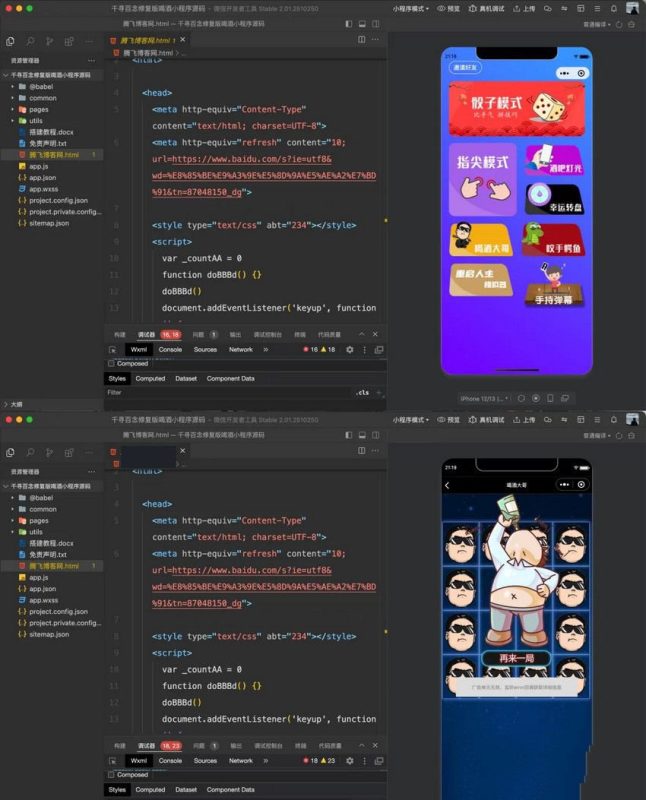Toggle the Composed checkbox in bottom debugger panel
The width and height of the screenshot is (646, 800).
coord(111,775)
